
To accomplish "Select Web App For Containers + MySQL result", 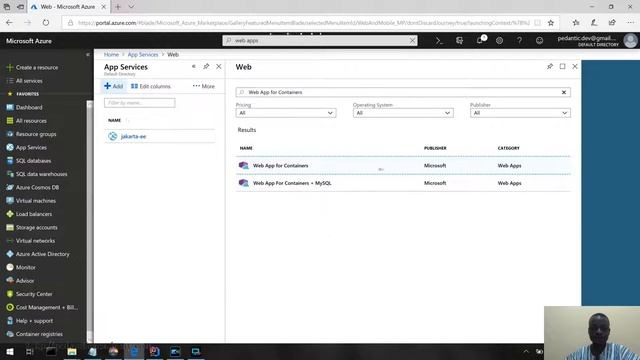I will pos(403,183).
